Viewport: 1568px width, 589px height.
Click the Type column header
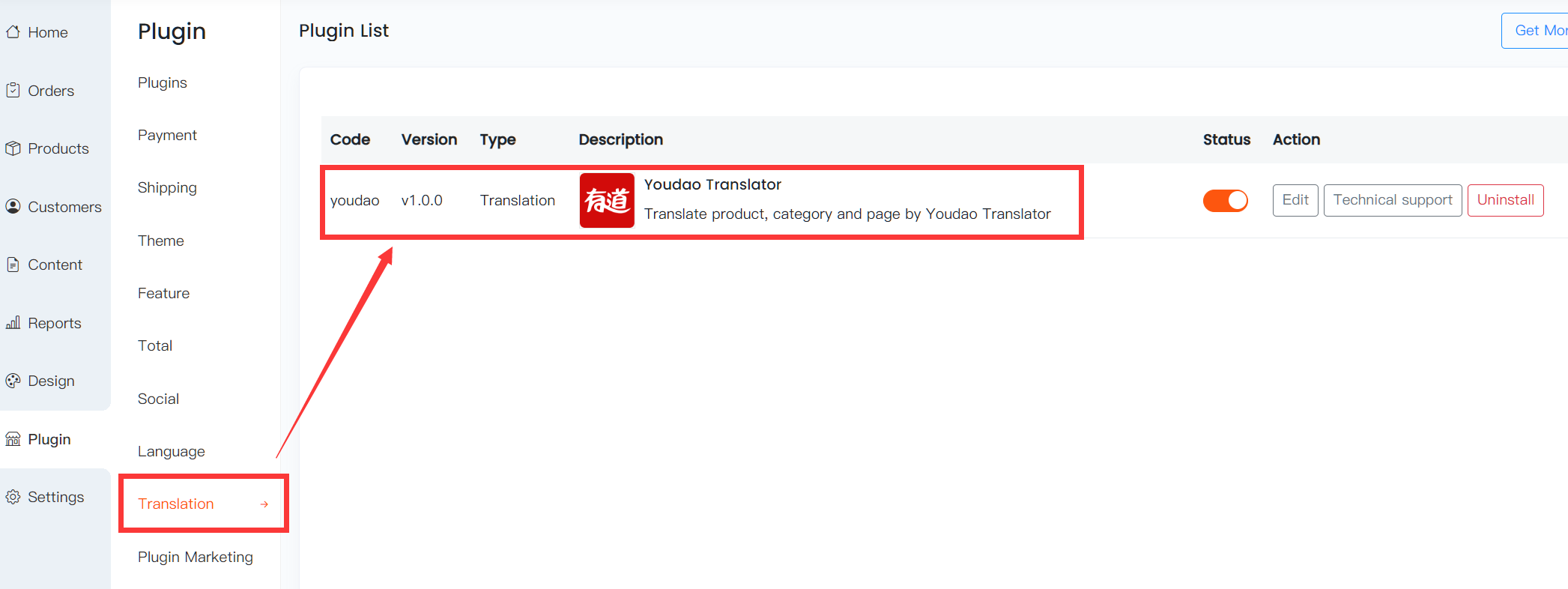[497, 139]
